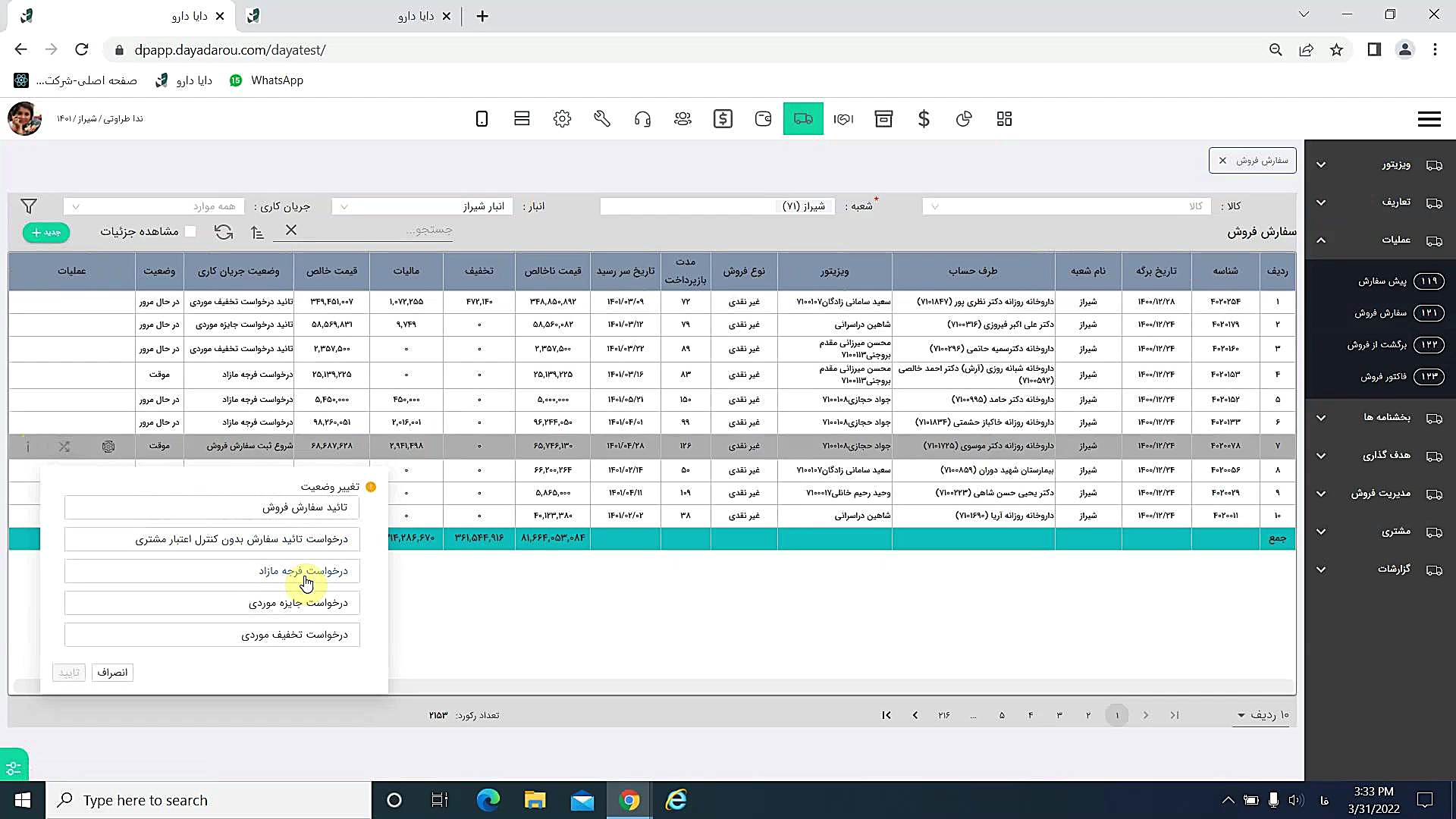Open the dashboard grid icon
The image size is (1456, 819).
click(x=1004, y=118)
